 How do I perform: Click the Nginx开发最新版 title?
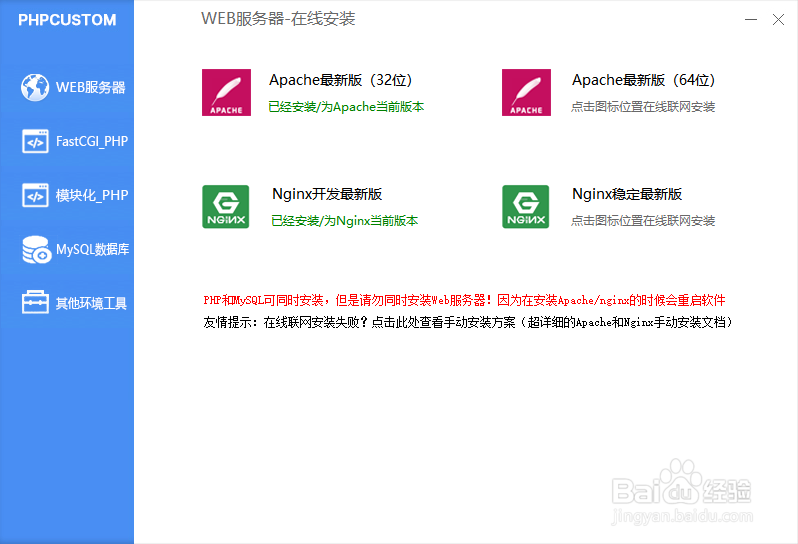coord(327,194)
